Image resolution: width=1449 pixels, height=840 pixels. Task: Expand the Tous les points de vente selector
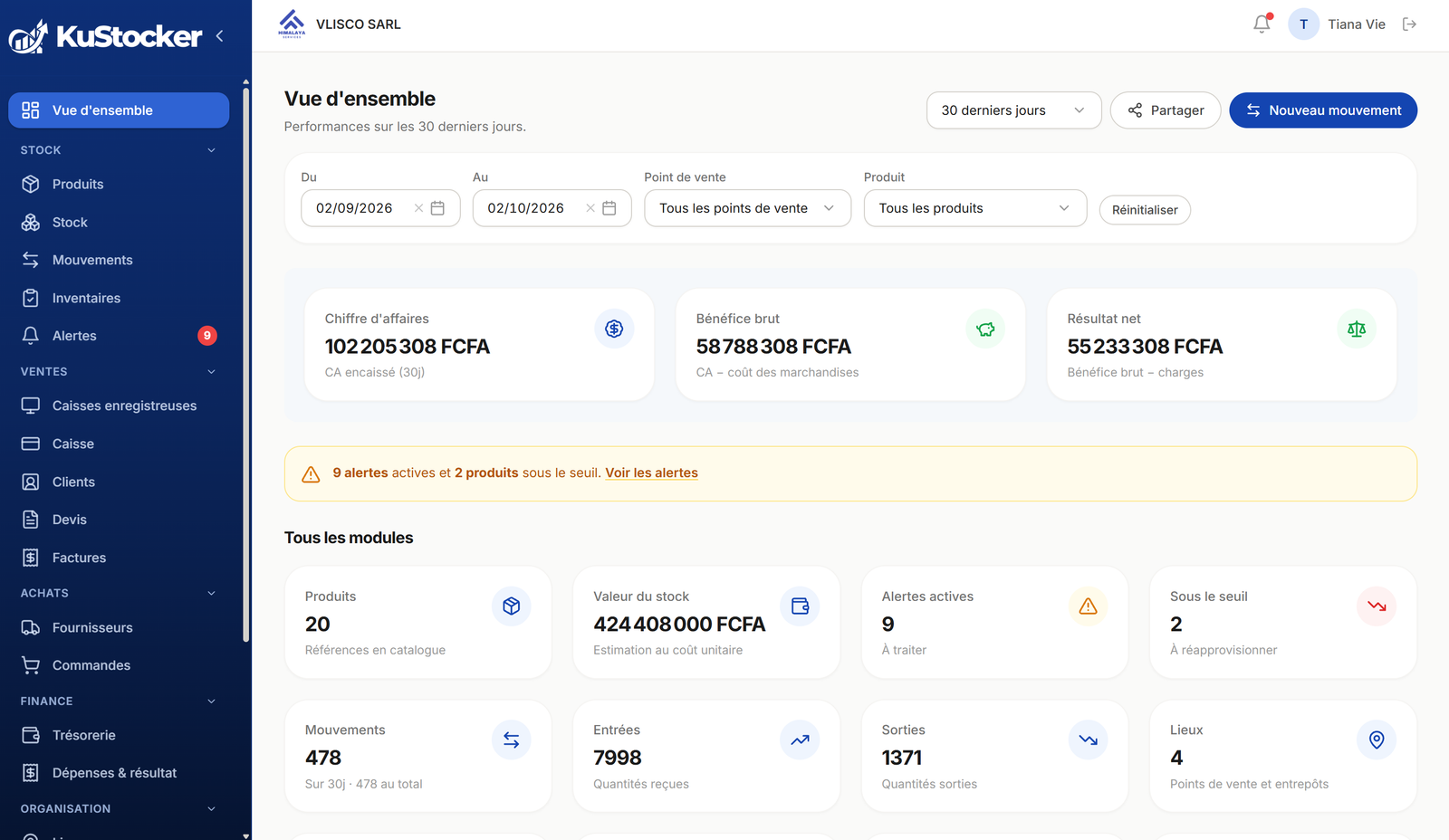[x=747, y=208]
